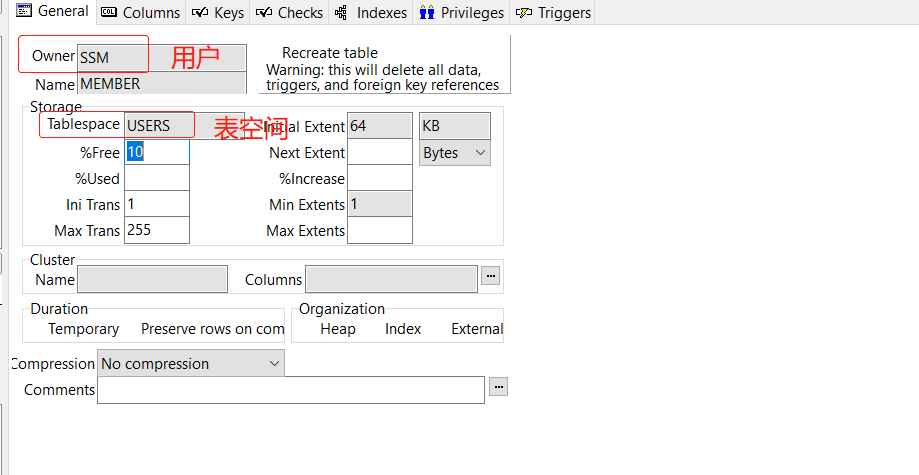Switch to the Columns tab
This screenshot has width=919, height=475.
coord(140,13)
